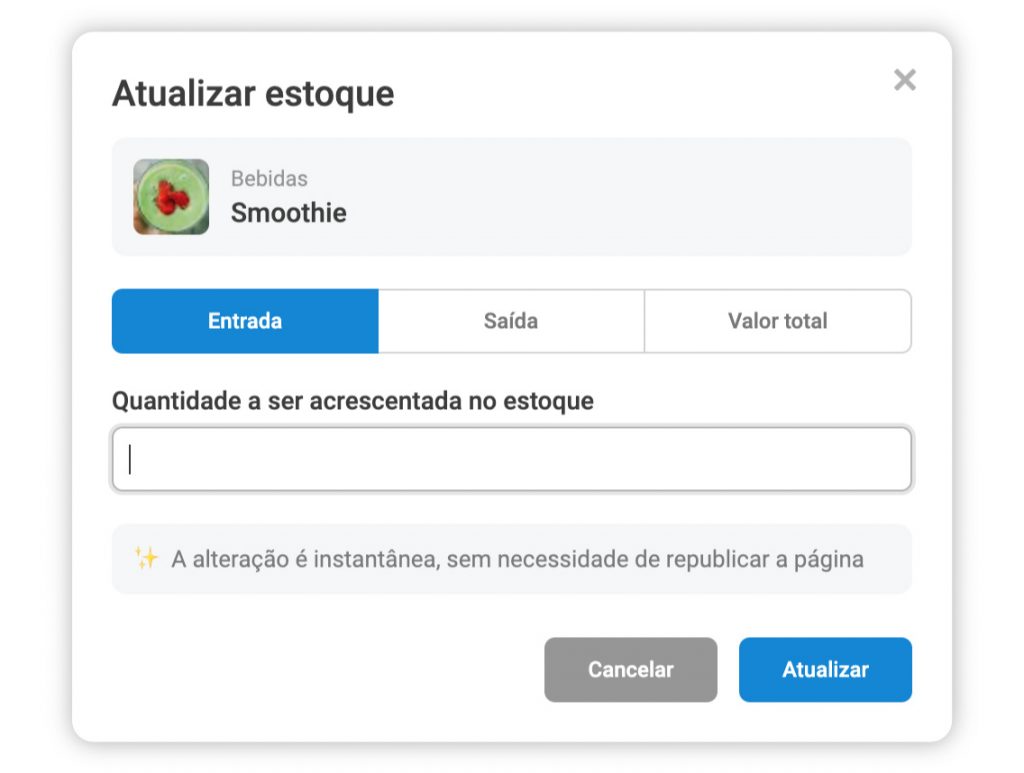The width and height of the screenshot is (1024, 773).
Task: Click the highlighted Entrada toggle area
Action: [245, 321]
